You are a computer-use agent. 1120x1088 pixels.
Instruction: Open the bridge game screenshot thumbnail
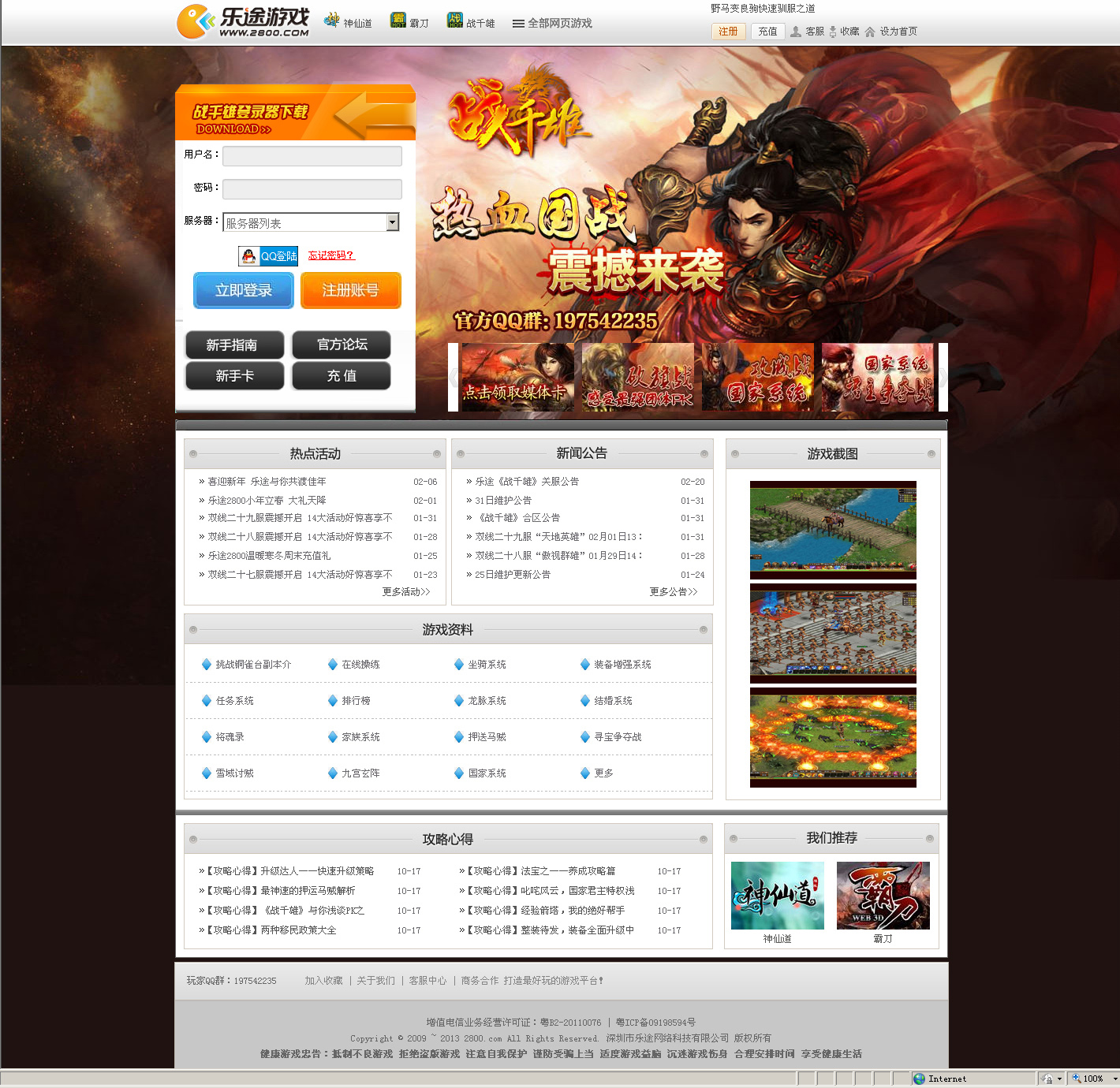coord(833,530)
